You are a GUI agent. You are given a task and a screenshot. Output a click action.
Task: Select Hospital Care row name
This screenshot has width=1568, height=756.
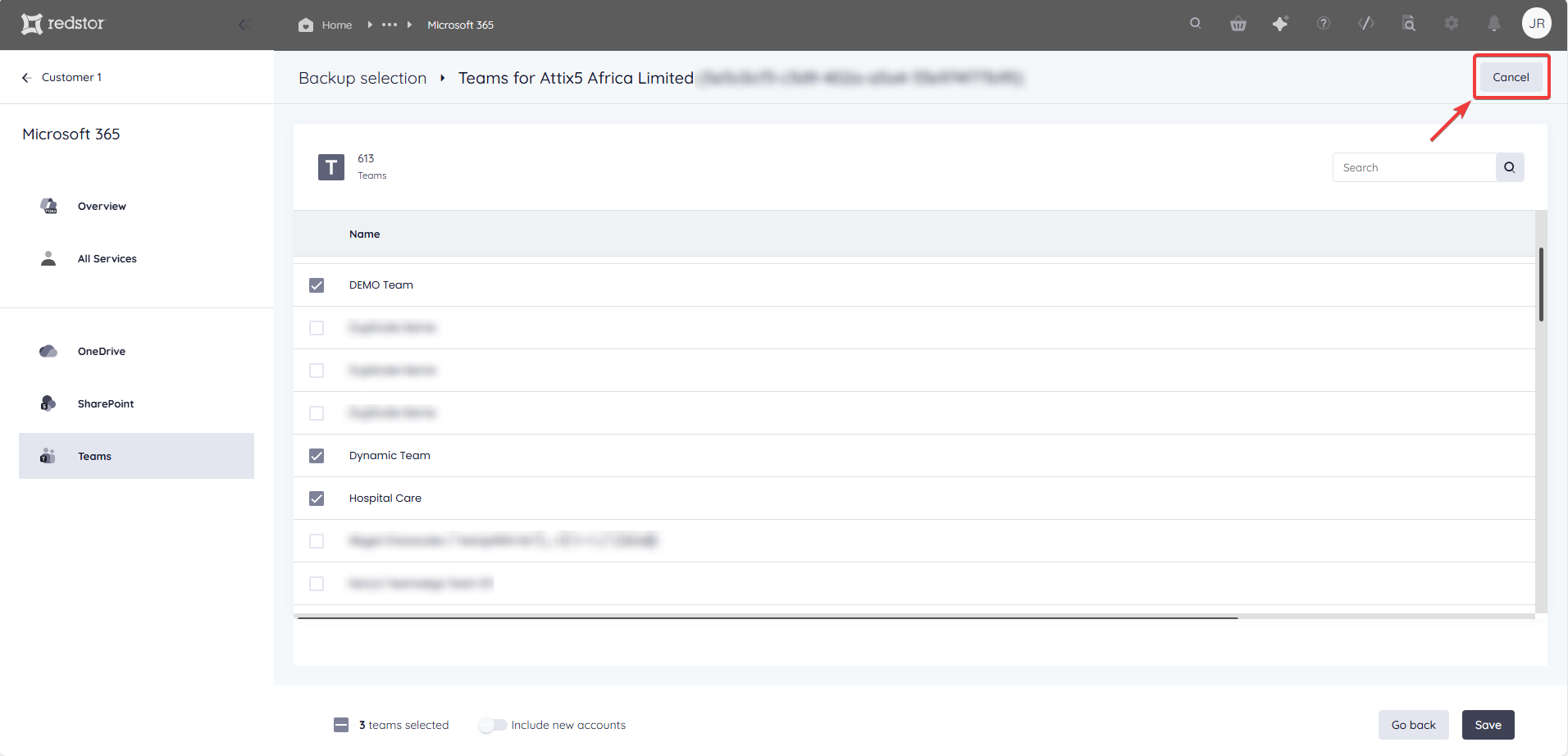click(x=385, y=499)
